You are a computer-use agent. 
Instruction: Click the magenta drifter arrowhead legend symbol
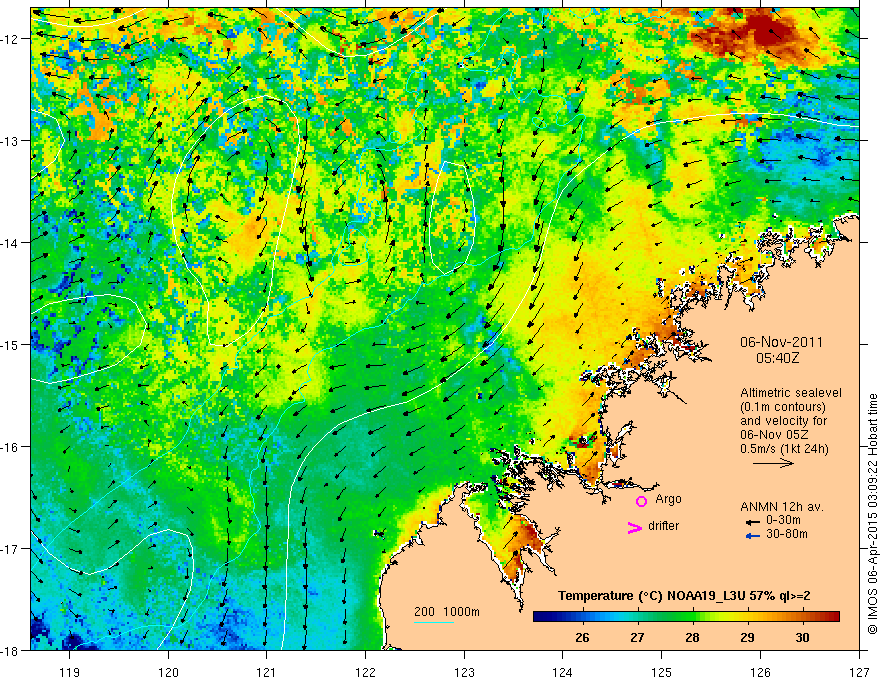[635, 527]
